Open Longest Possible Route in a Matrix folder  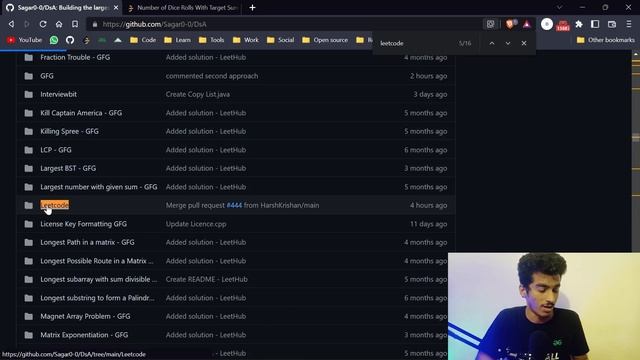(97, 261)
